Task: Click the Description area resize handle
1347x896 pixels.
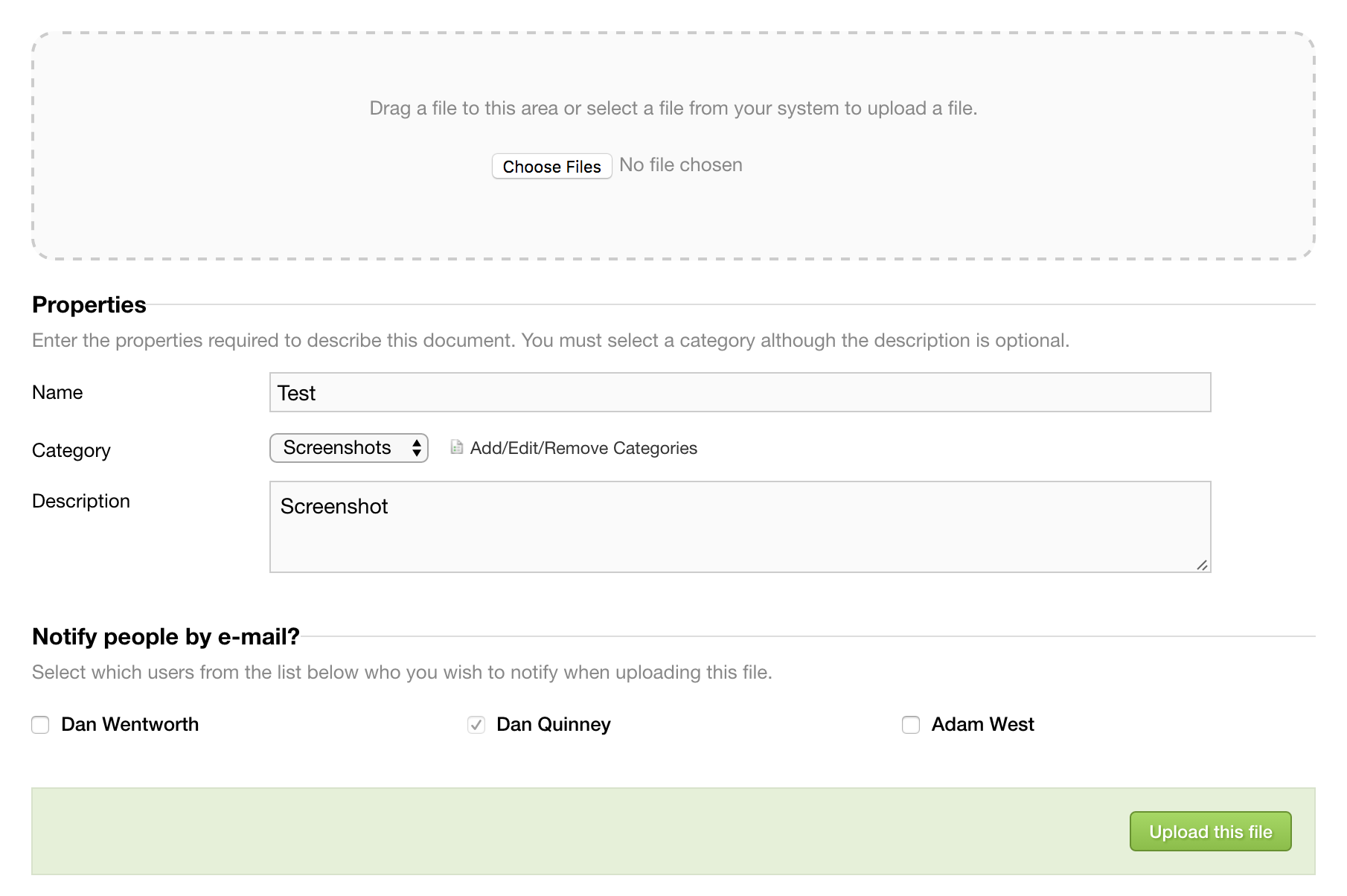Action: pos(1202,565)
